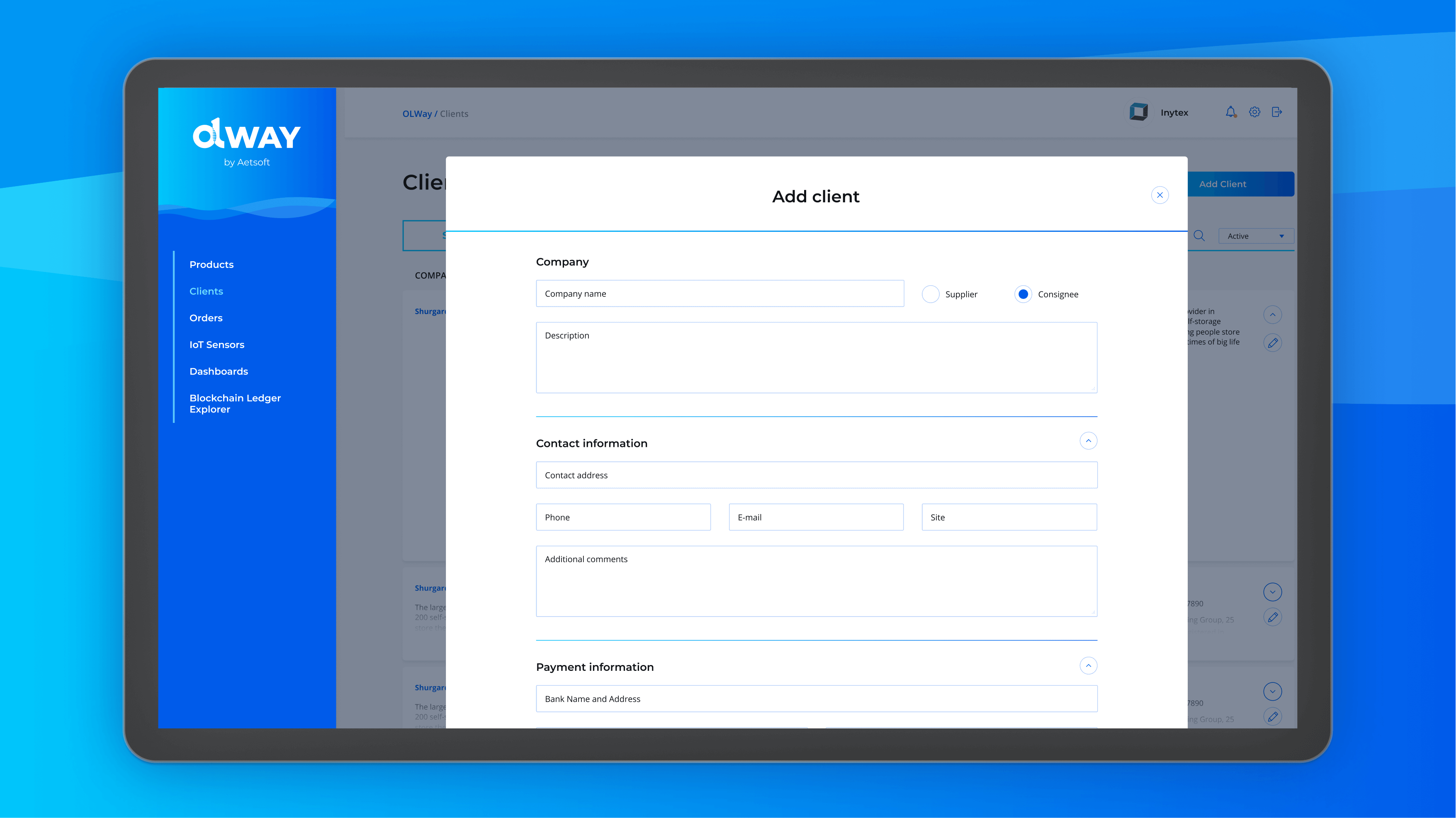Click the Inytex company avatar
This screenshot has width=1456, height=818.
click(1138, 112)
